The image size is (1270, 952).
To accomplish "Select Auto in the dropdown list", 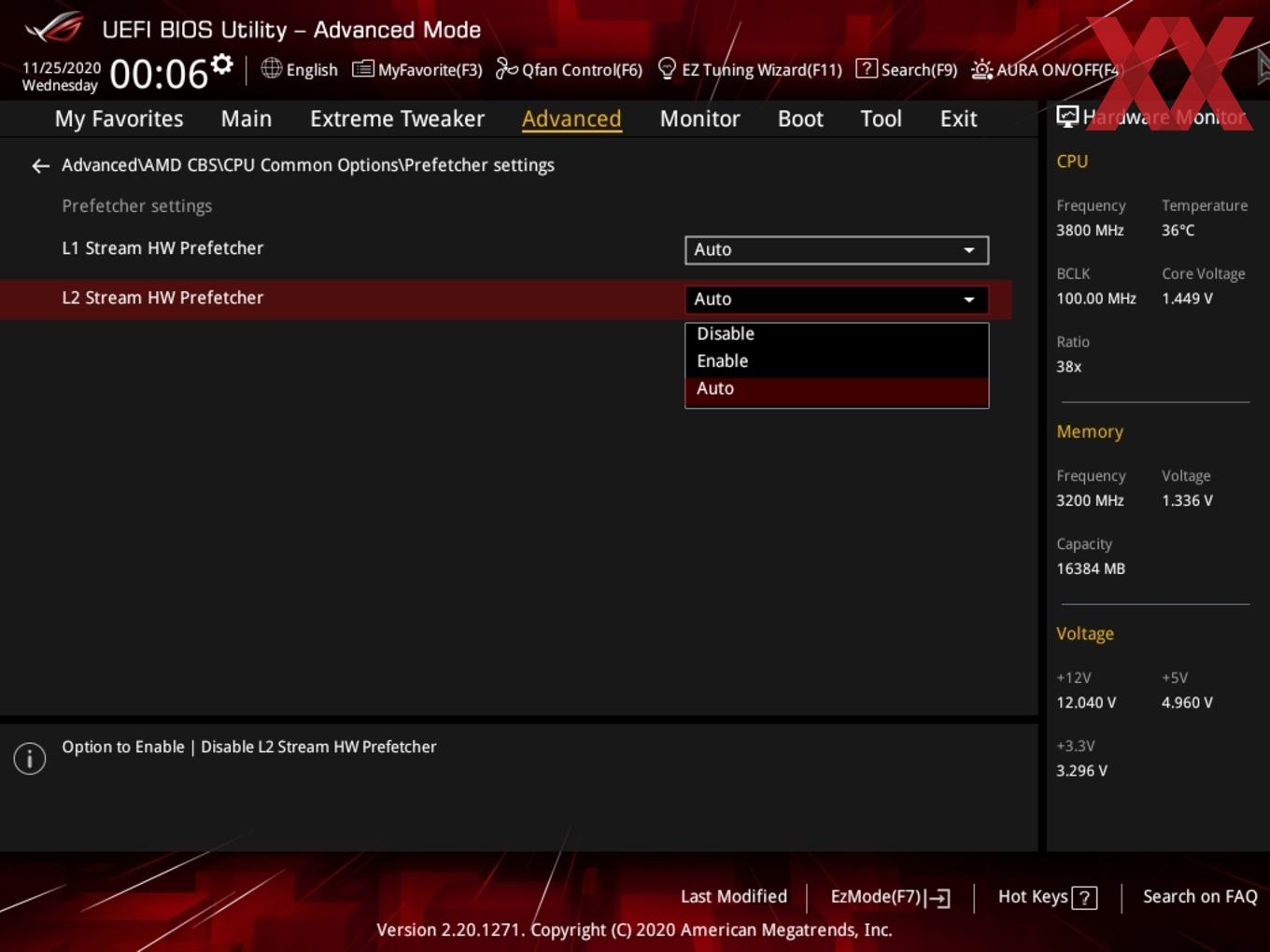I will [837, 390].
